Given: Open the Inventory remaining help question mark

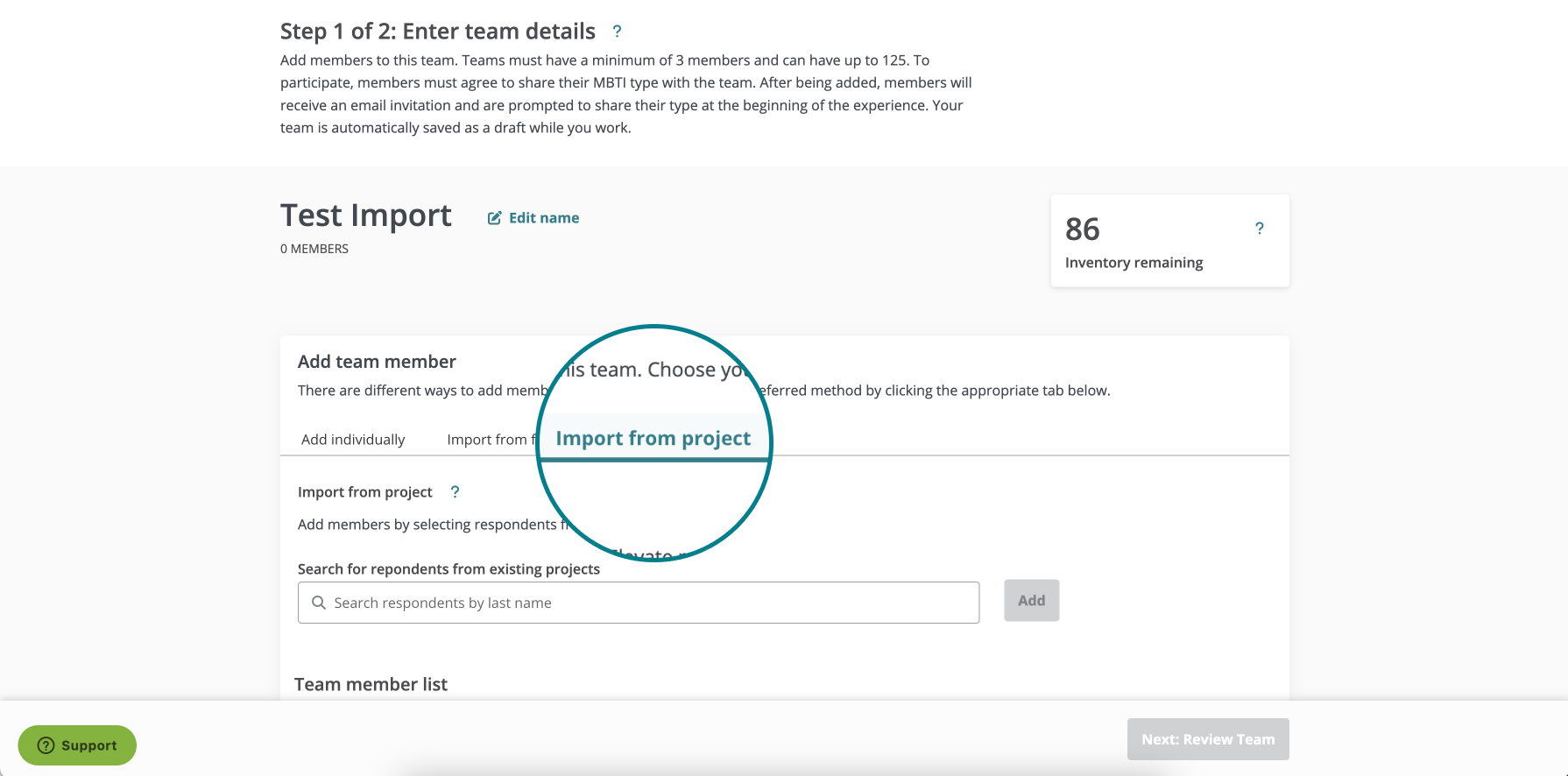Looking at the screenshot, I should click(x=1260, y=229).
